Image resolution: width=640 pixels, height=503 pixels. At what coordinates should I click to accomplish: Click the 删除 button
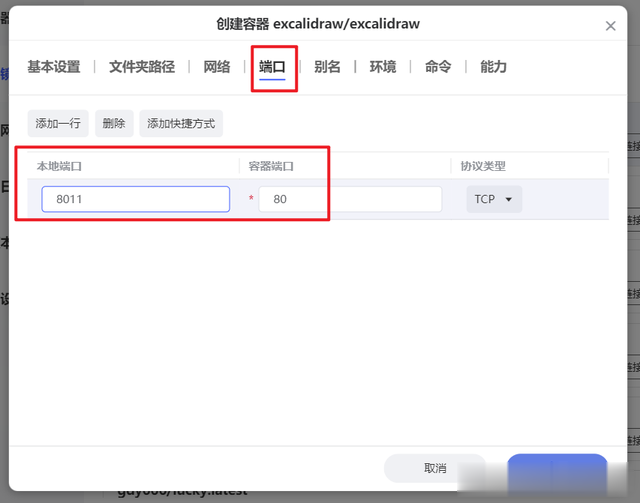[114, 123]
